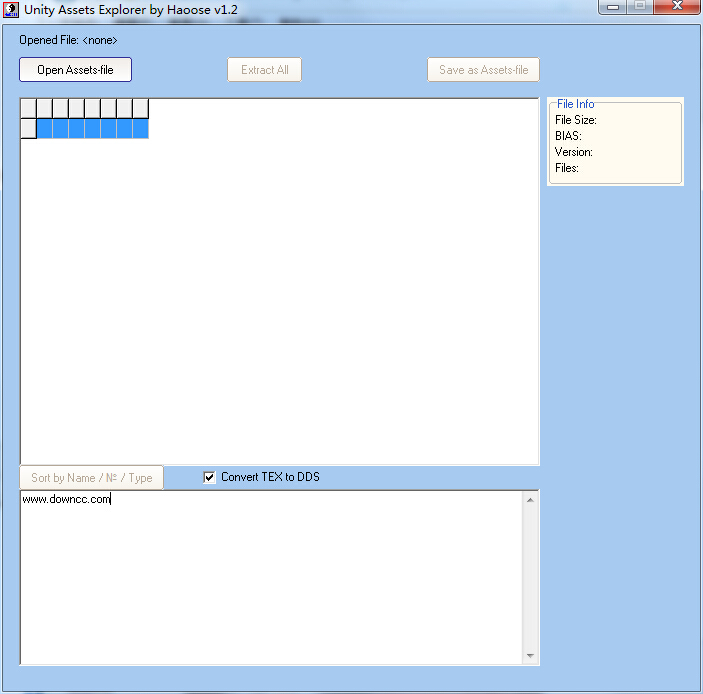703x694 pixels.
Task: Click Sort by Name / № / Type button
Action: [91, 477]
